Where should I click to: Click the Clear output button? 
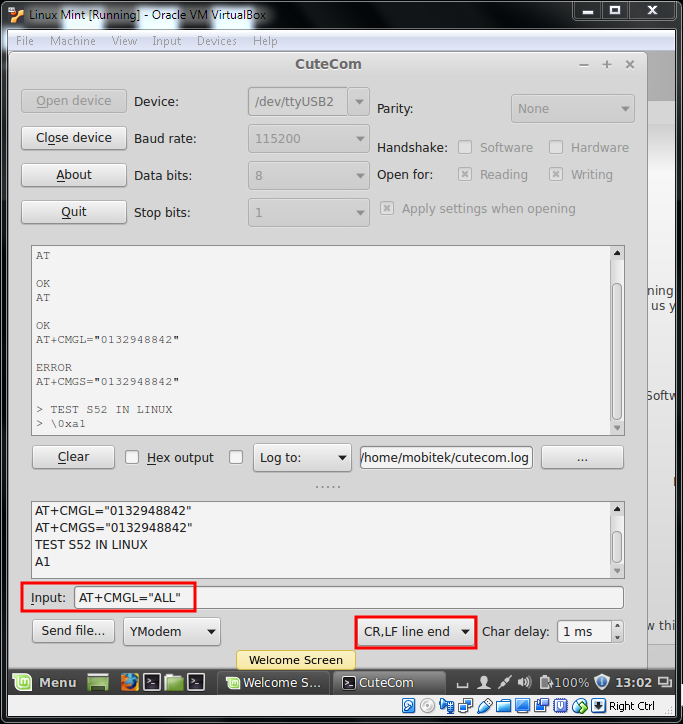[x=73, y=457]
